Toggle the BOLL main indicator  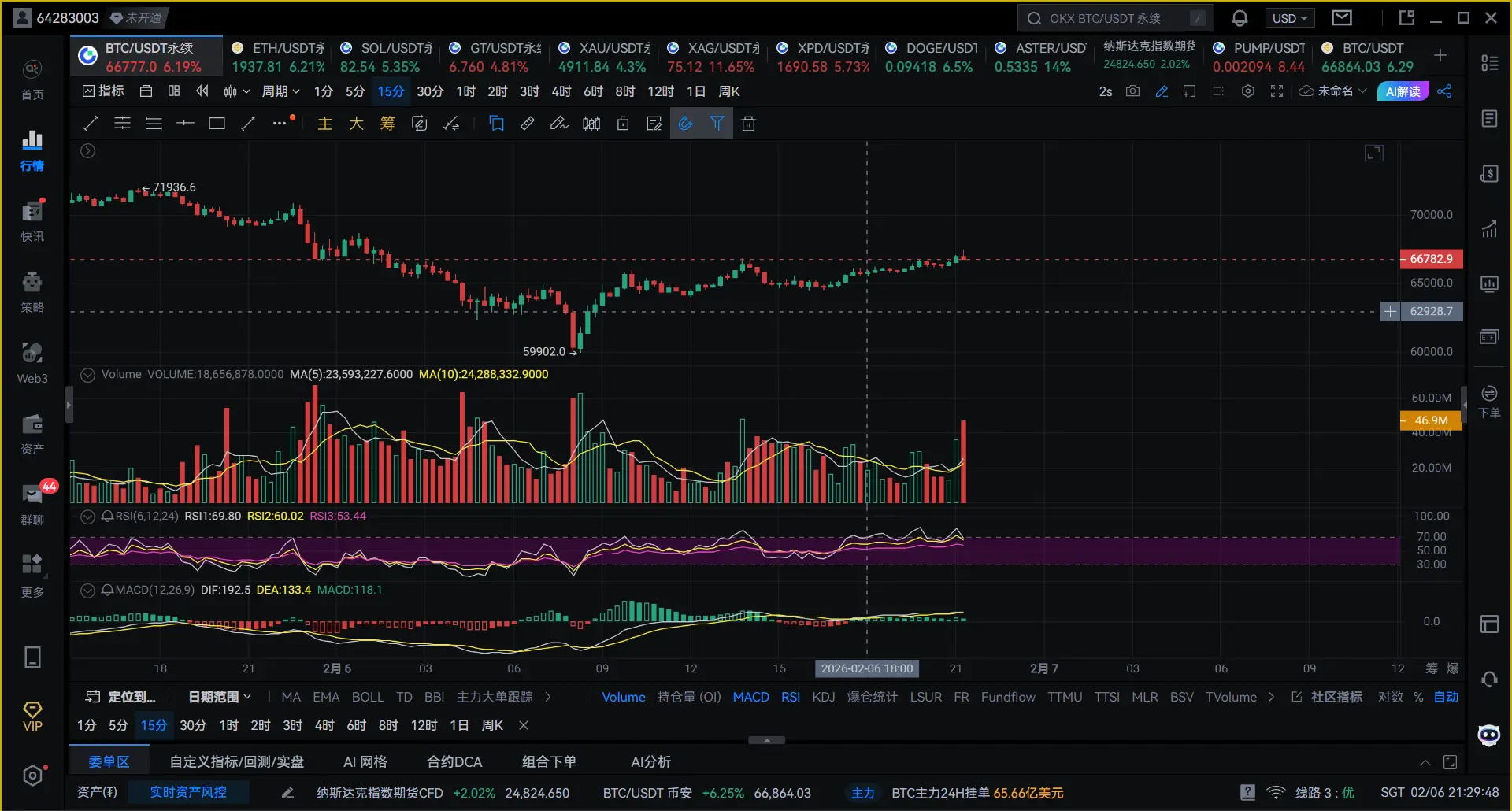(x=368, y=697)
